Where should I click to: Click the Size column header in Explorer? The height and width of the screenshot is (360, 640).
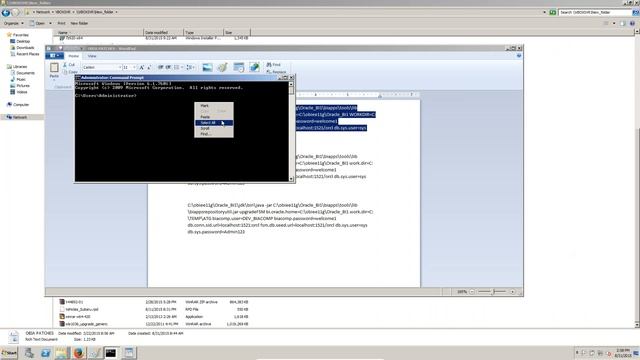tap(237, 32)
